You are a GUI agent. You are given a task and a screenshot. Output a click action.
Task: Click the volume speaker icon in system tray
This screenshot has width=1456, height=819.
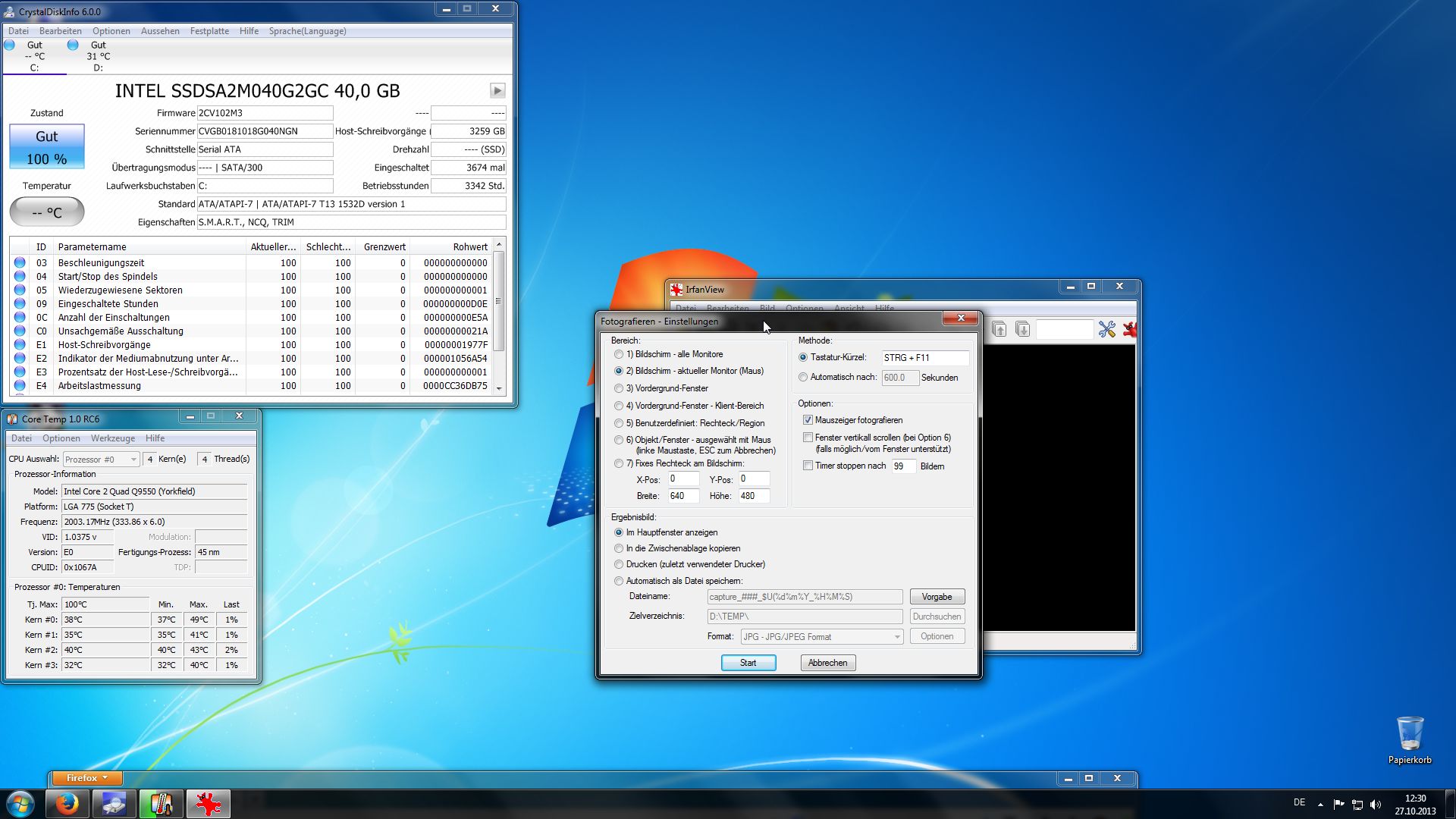[x=1376, y=805]
